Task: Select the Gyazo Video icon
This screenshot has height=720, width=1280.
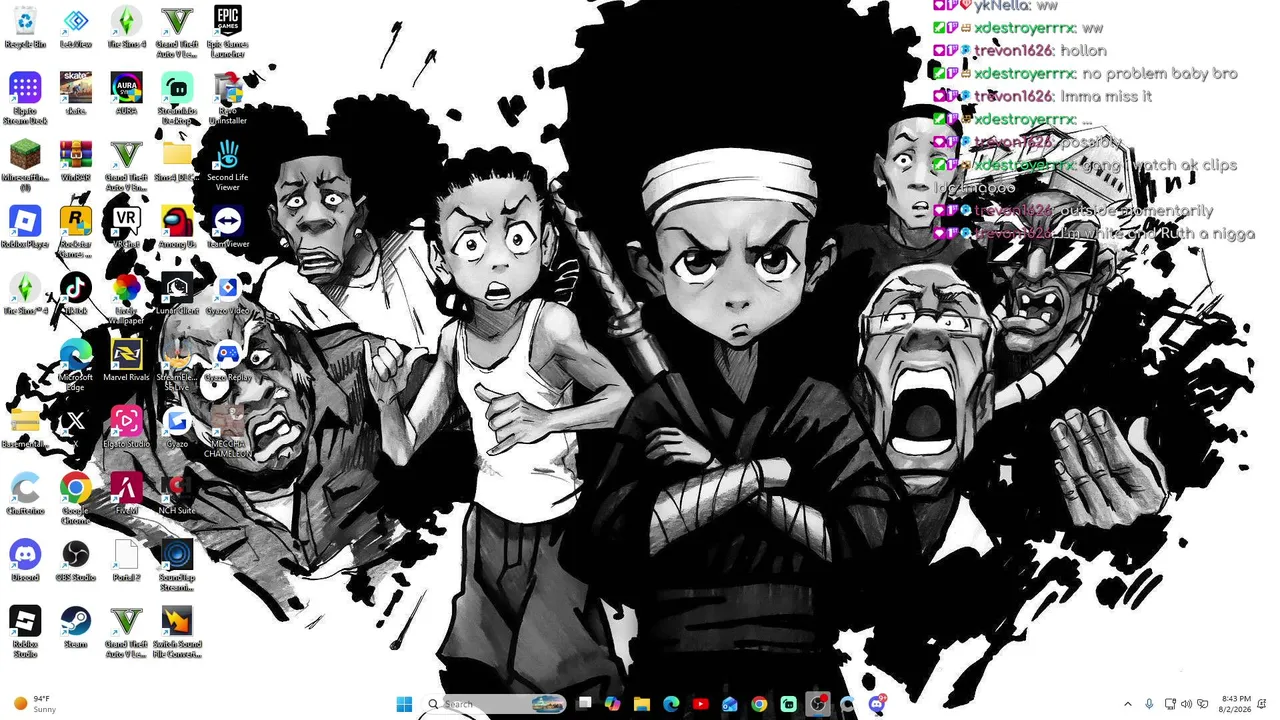Action: (x=227, y=294)
